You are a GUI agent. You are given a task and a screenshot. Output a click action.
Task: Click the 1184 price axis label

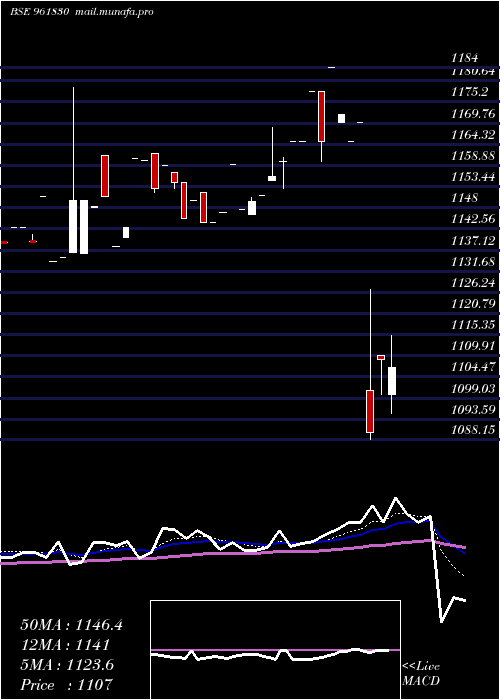465,58
